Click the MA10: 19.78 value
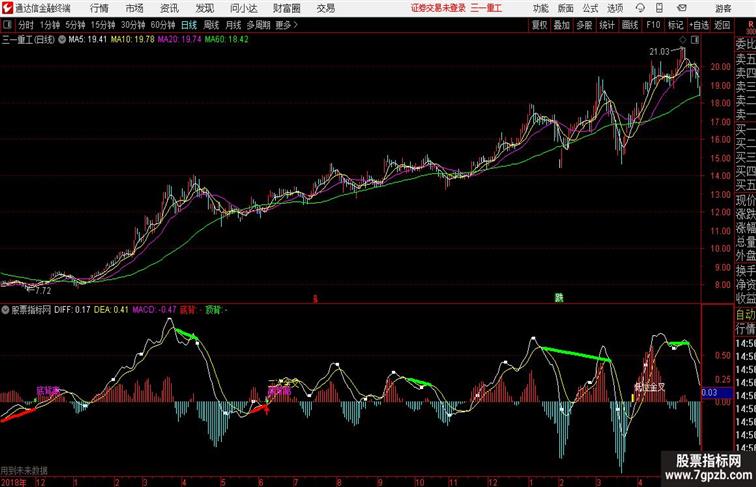Viewport: 756px width, 487px height. click(133, 40)
